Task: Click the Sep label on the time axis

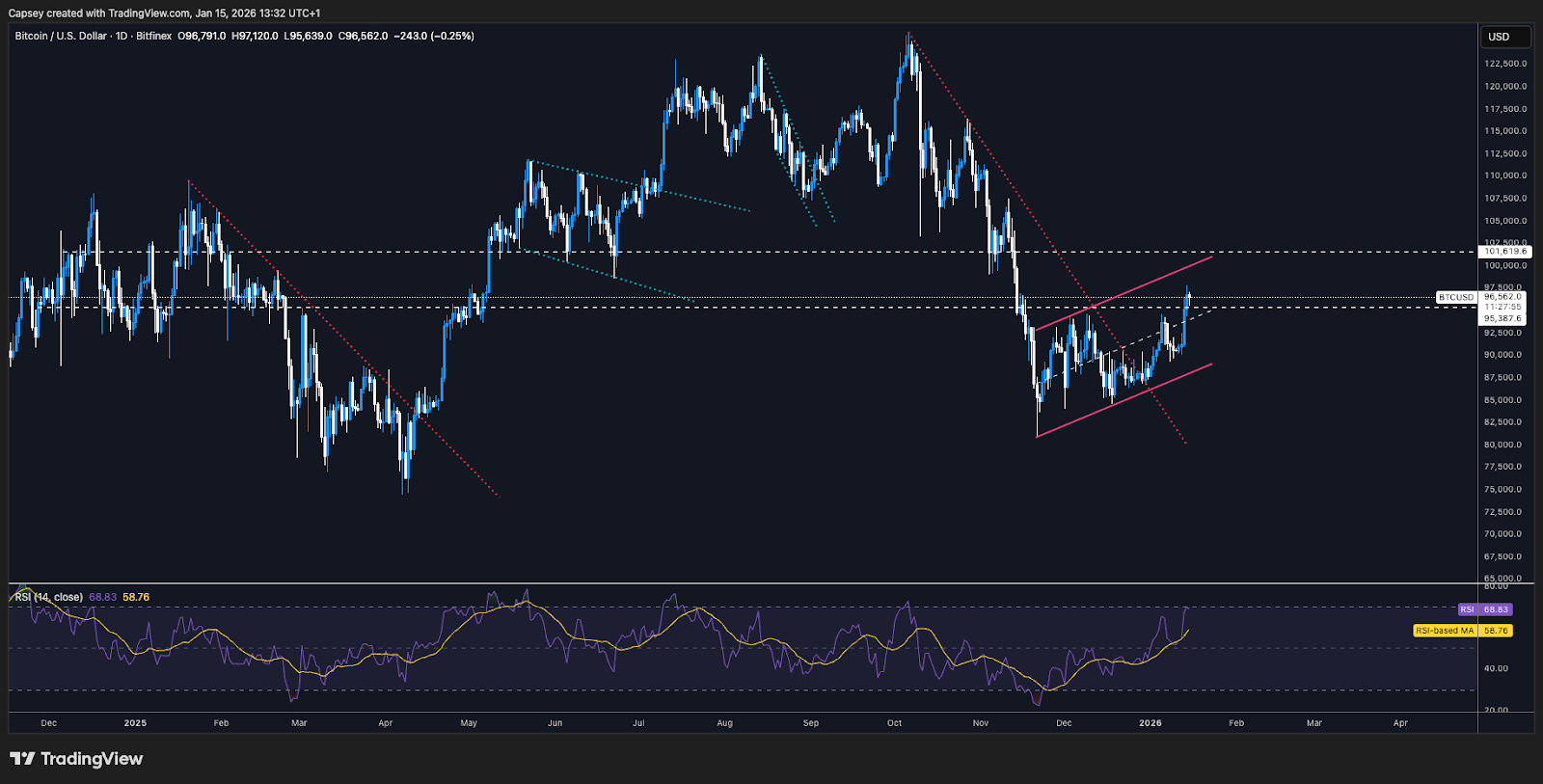Action: pos(811,723)
